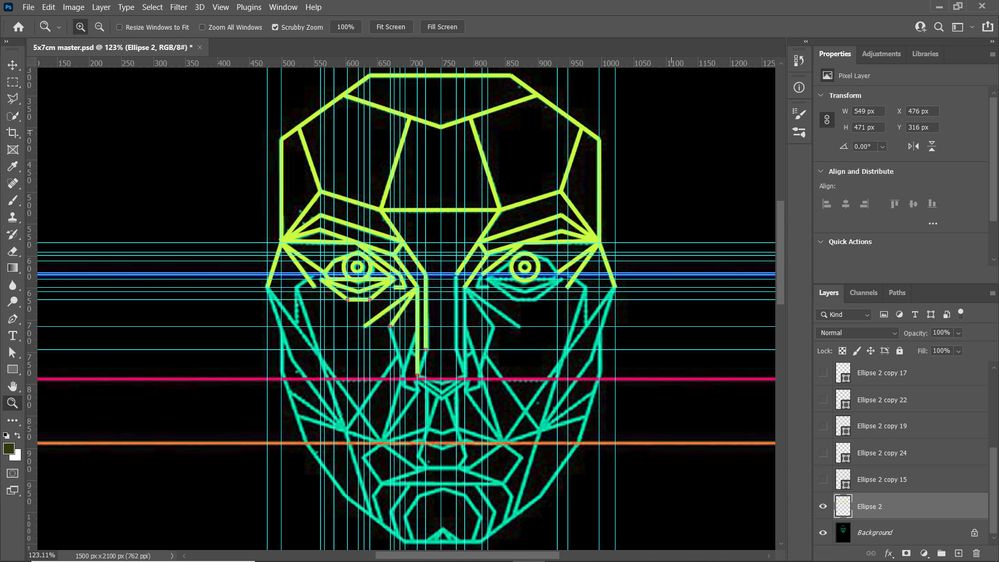The image size is (999, 562).
Task: Click the foreground color swatch
Action: click(9, 450)
